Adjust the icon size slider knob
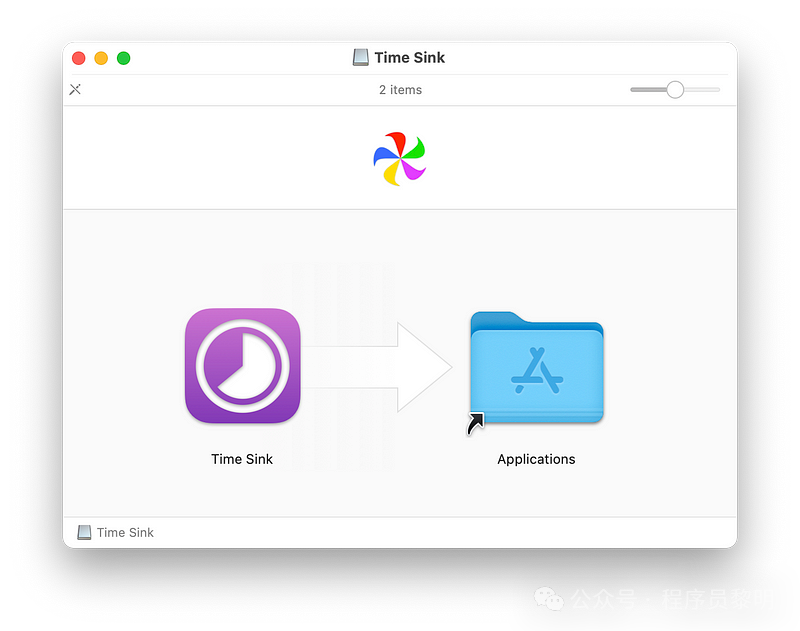 coord(675,90)
